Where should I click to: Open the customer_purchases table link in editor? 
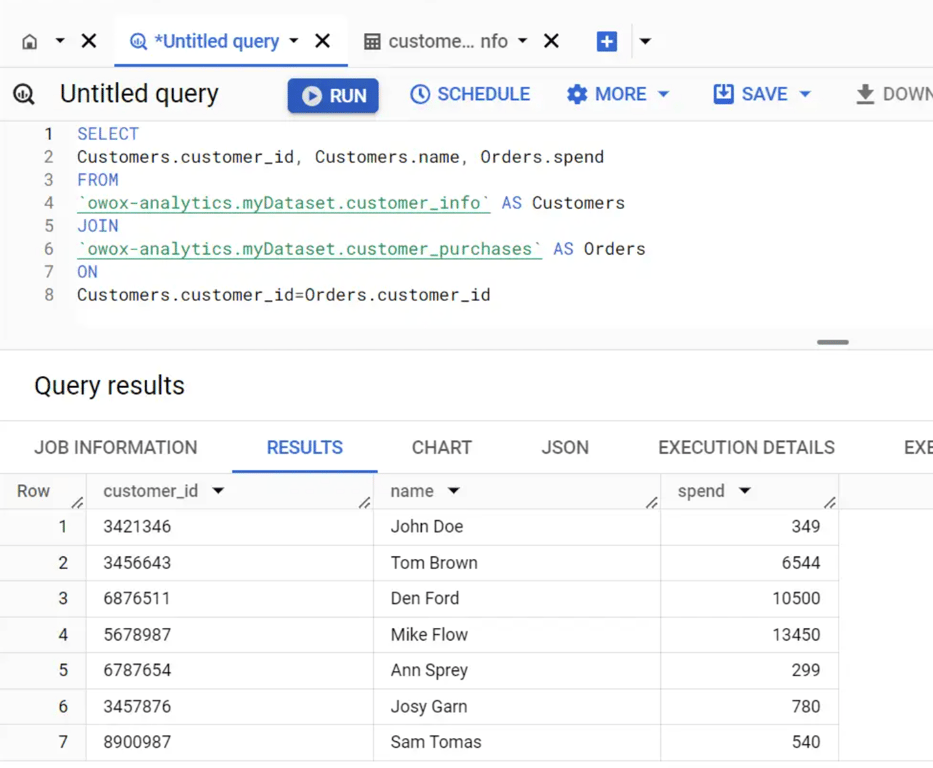tap(309, 249)
